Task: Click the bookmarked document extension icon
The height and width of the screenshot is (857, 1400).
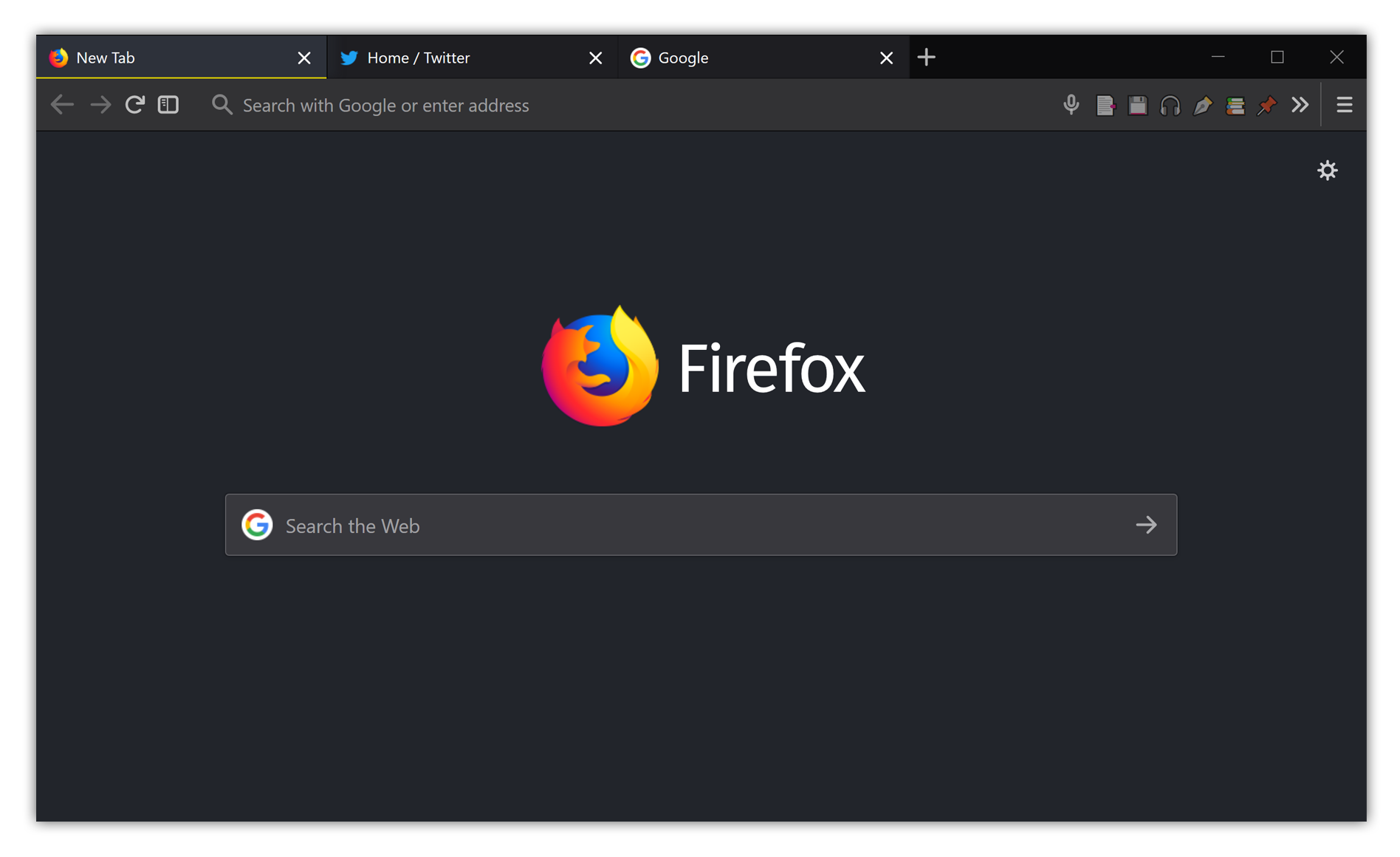Action: coord(1105,105)
